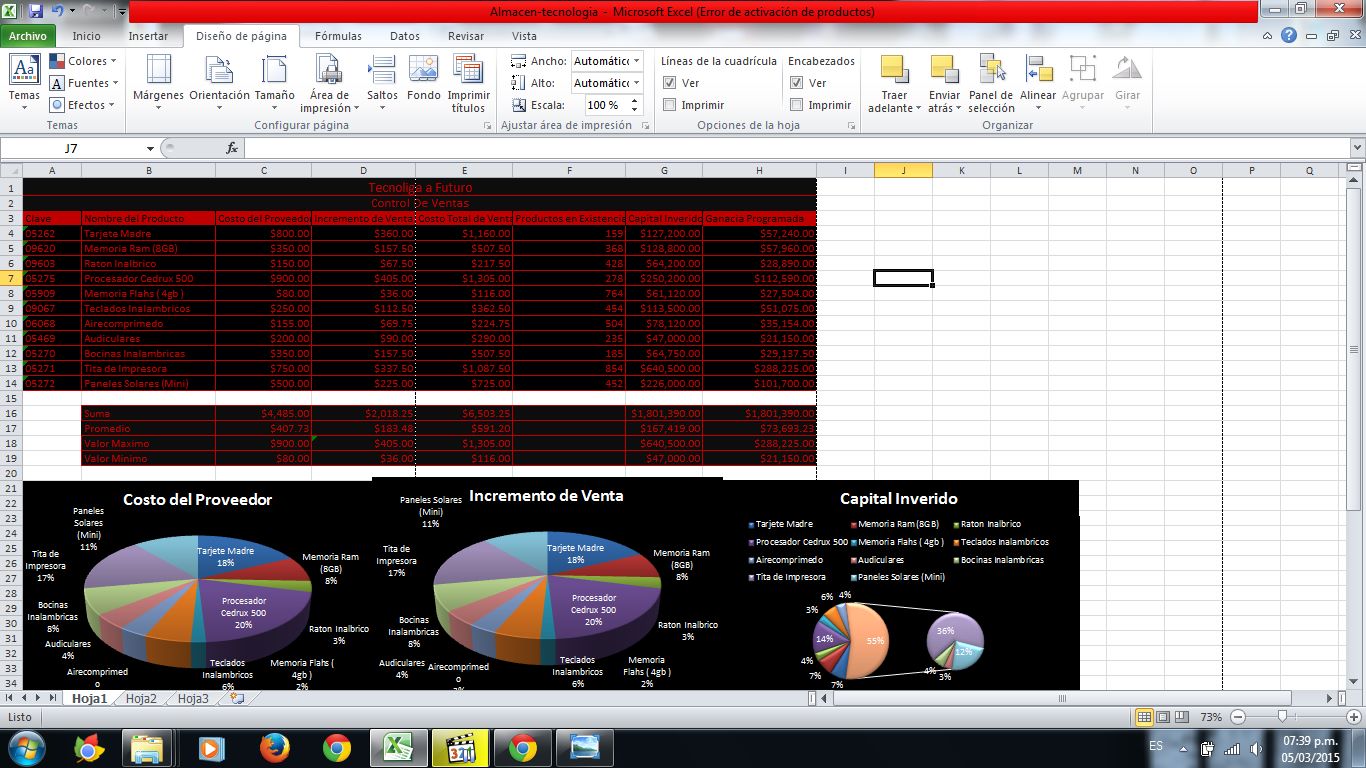The height and width of the screenshot is (768, 1366).
Task: Open the Colores theme colors dropdown
Action: pos(85,61)
